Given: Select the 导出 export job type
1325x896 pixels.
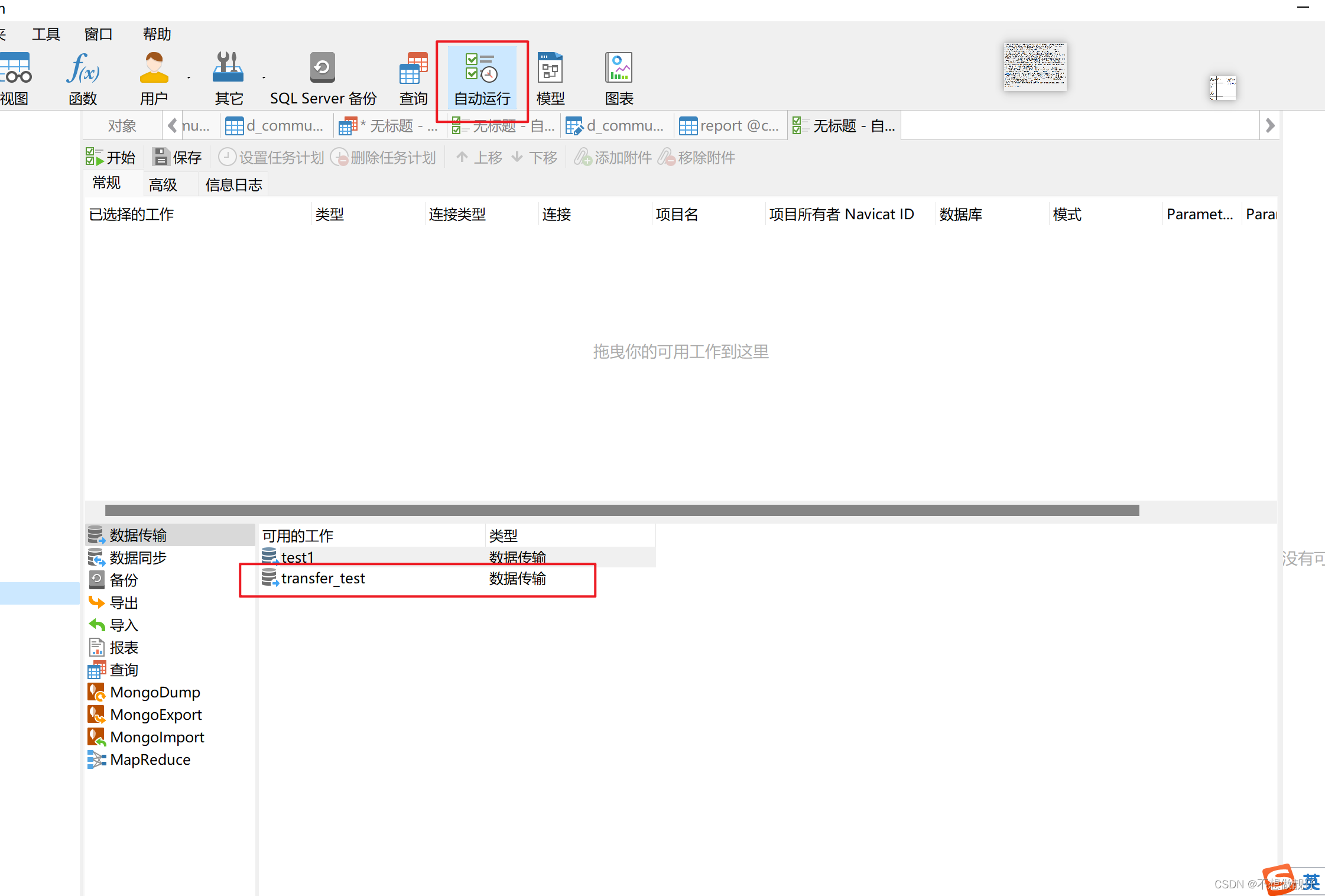Looking at the screenshot, I should tap(124, 602).
